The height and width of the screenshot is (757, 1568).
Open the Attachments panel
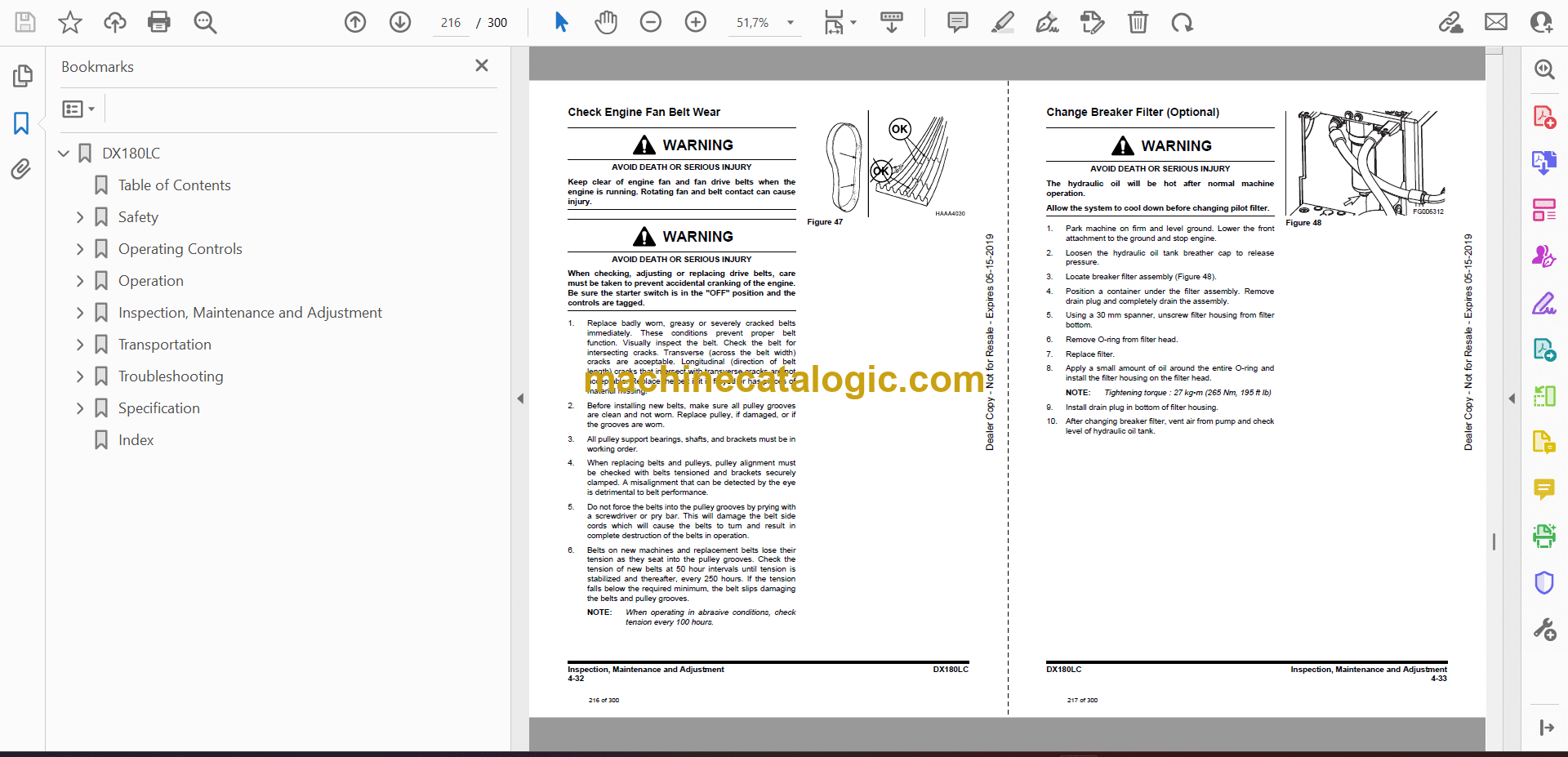coord(22,169)
